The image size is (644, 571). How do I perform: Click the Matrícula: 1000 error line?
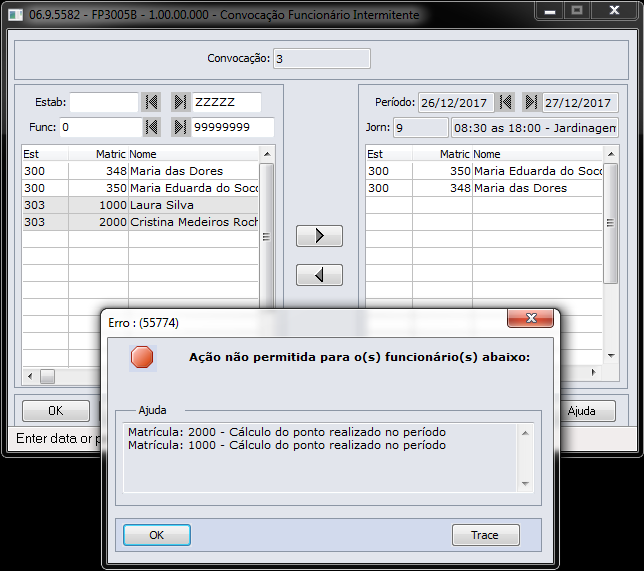pyautogui.click(x=287, y=445)
